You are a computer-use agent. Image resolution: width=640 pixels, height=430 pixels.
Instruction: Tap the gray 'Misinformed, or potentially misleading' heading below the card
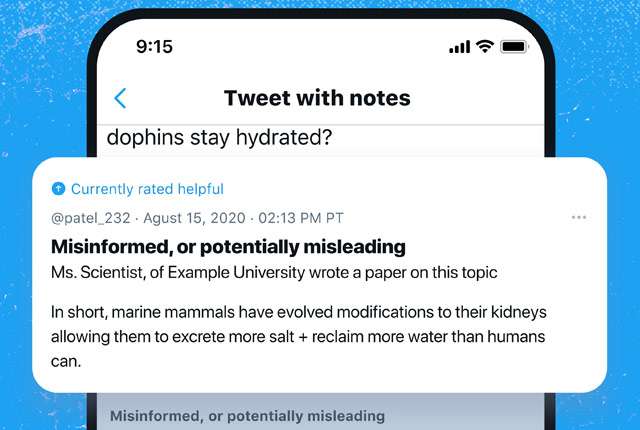point(247,416)
